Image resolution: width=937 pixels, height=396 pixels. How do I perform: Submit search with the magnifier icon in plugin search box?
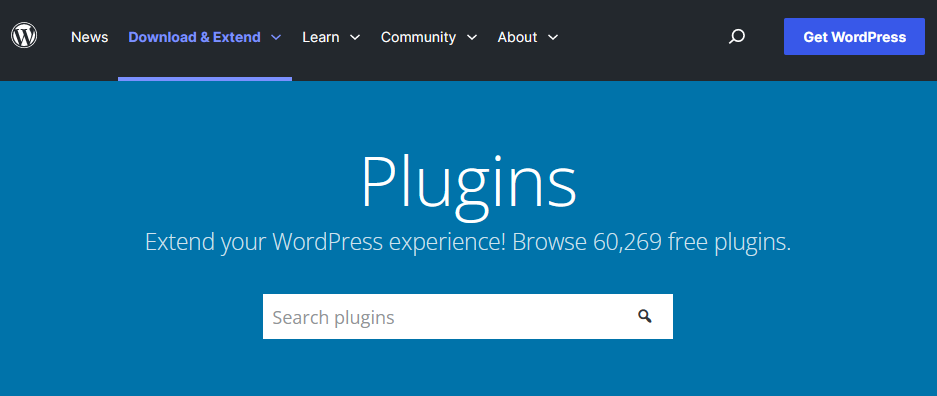[644, 317]
